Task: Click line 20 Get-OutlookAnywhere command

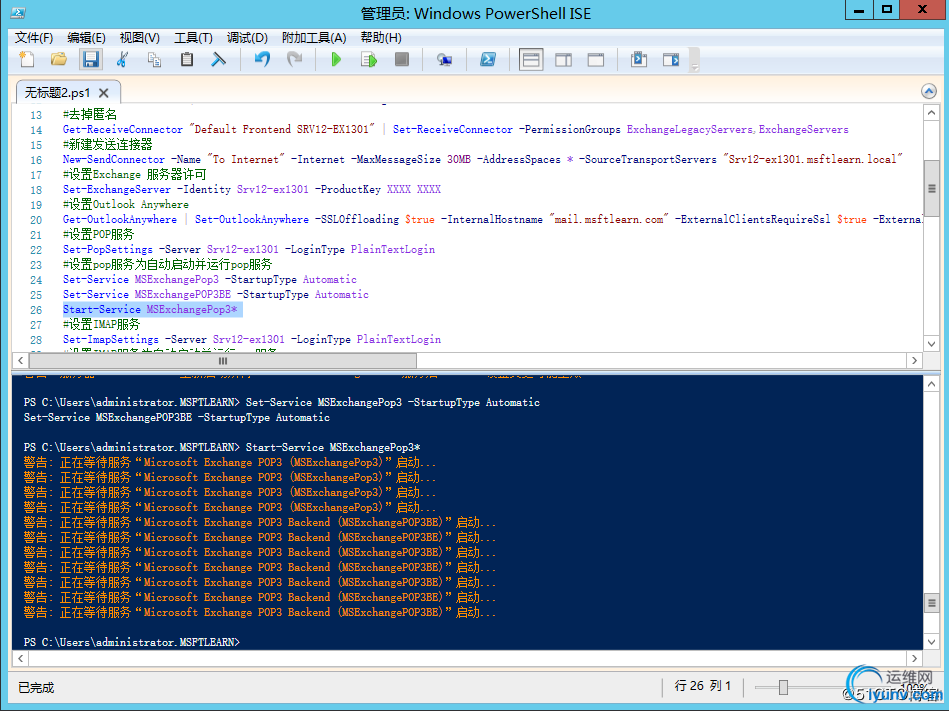Action: coord(492,220)
